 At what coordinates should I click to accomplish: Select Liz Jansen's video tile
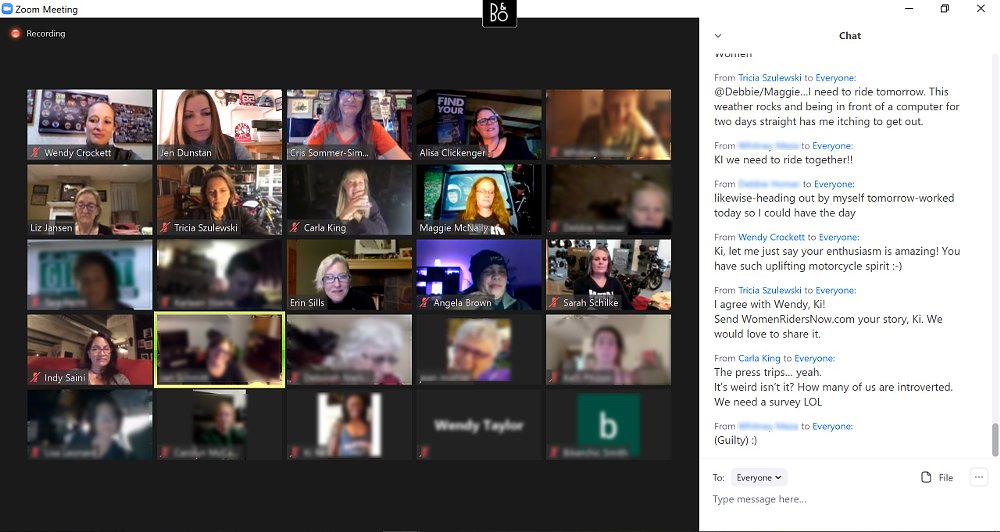point(90,200)
